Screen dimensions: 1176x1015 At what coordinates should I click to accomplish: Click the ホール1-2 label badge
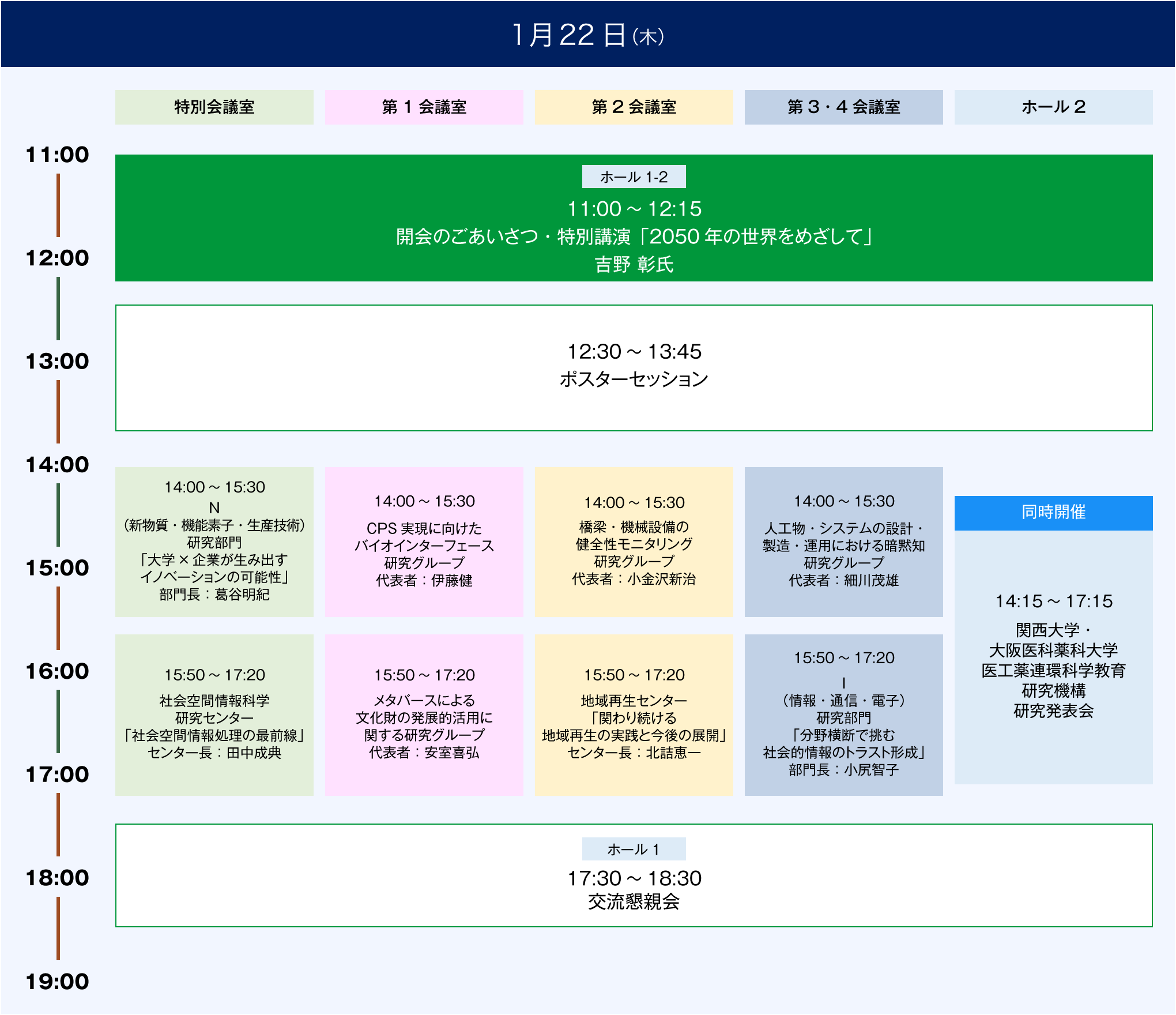(x=634, y=177)
